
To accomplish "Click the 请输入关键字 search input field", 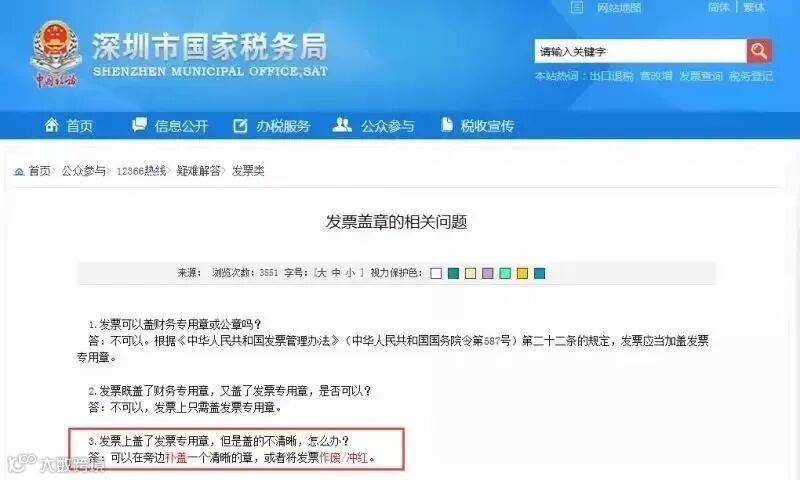I will click(x=640, y=51).
